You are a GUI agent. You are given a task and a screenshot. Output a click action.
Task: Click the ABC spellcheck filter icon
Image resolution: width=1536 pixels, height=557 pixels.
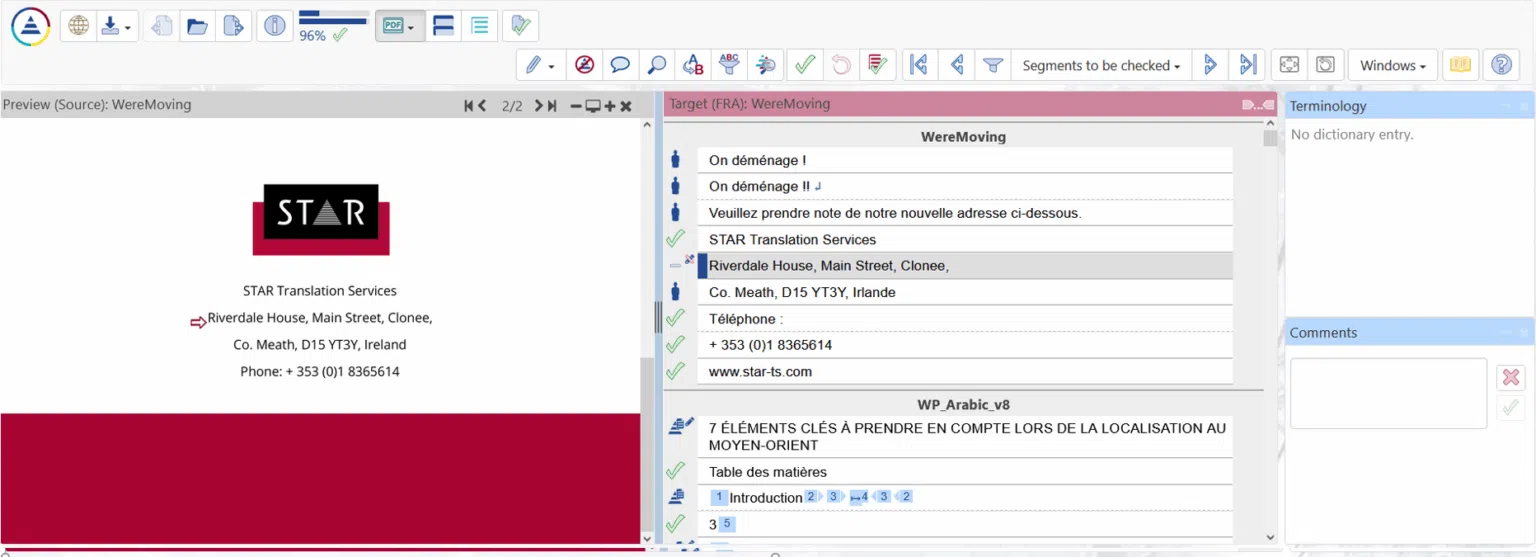click(x=729, y=65)
